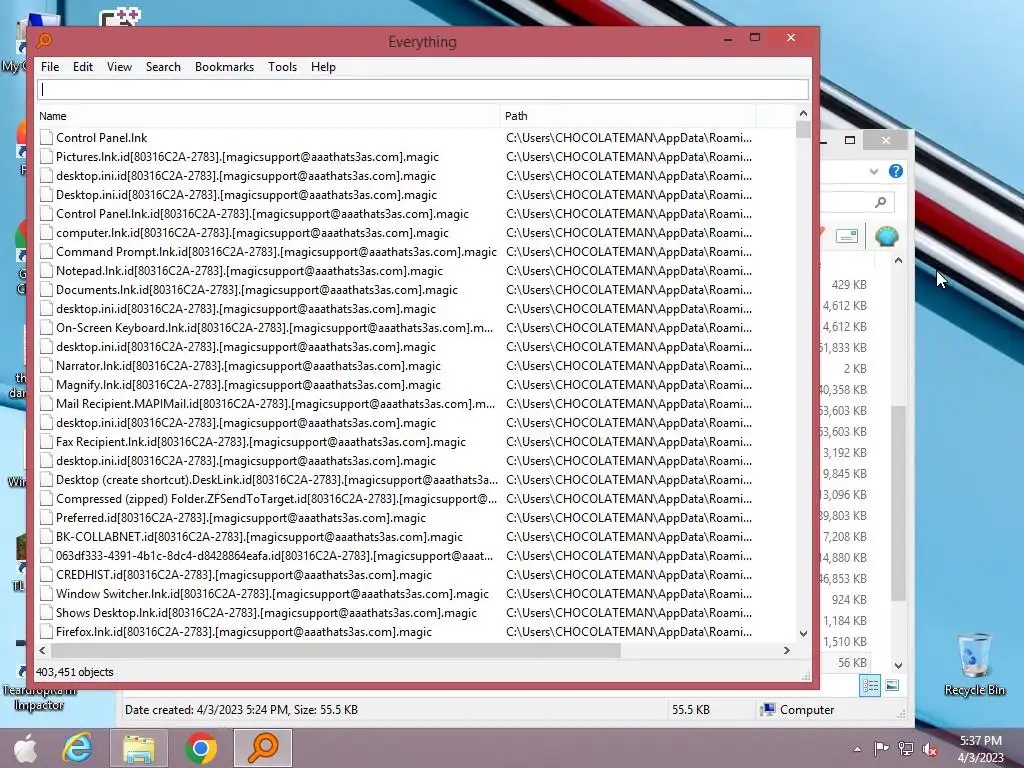Open the Help menu
This screenshot has height=768, width=1024.
(323, 67)
